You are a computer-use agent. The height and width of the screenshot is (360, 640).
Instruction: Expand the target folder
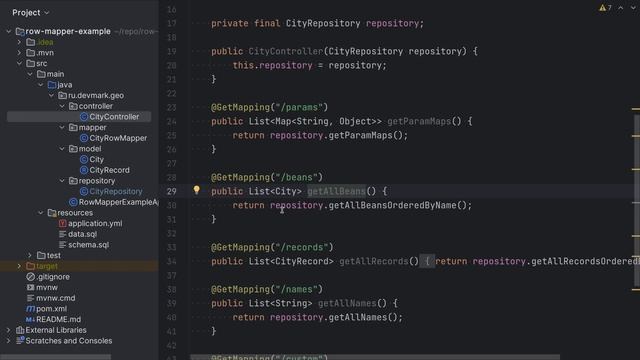point(19,266)
